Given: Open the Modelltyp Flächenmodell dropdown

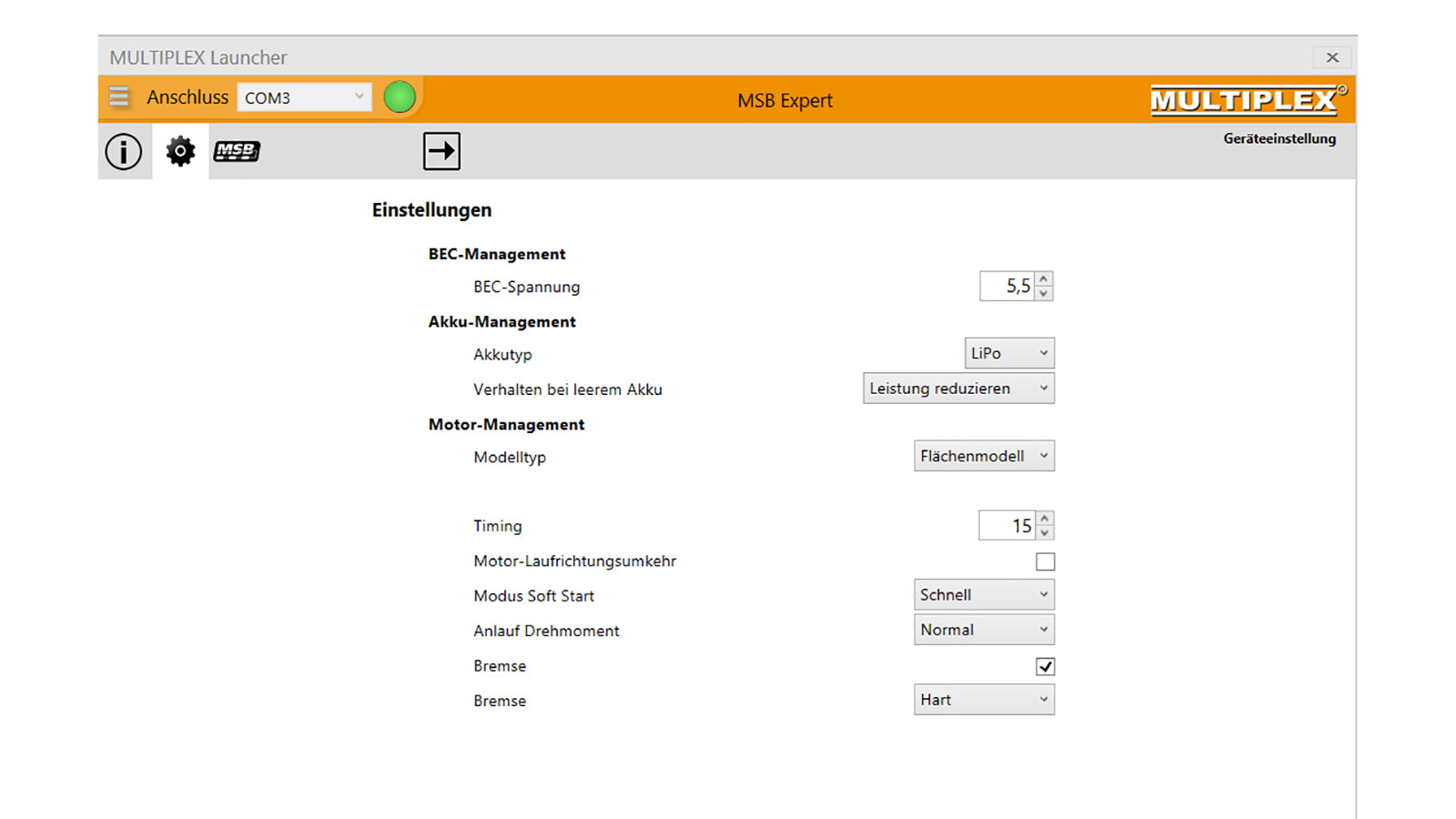Looking at the screenshot, I should pos(984,456).
